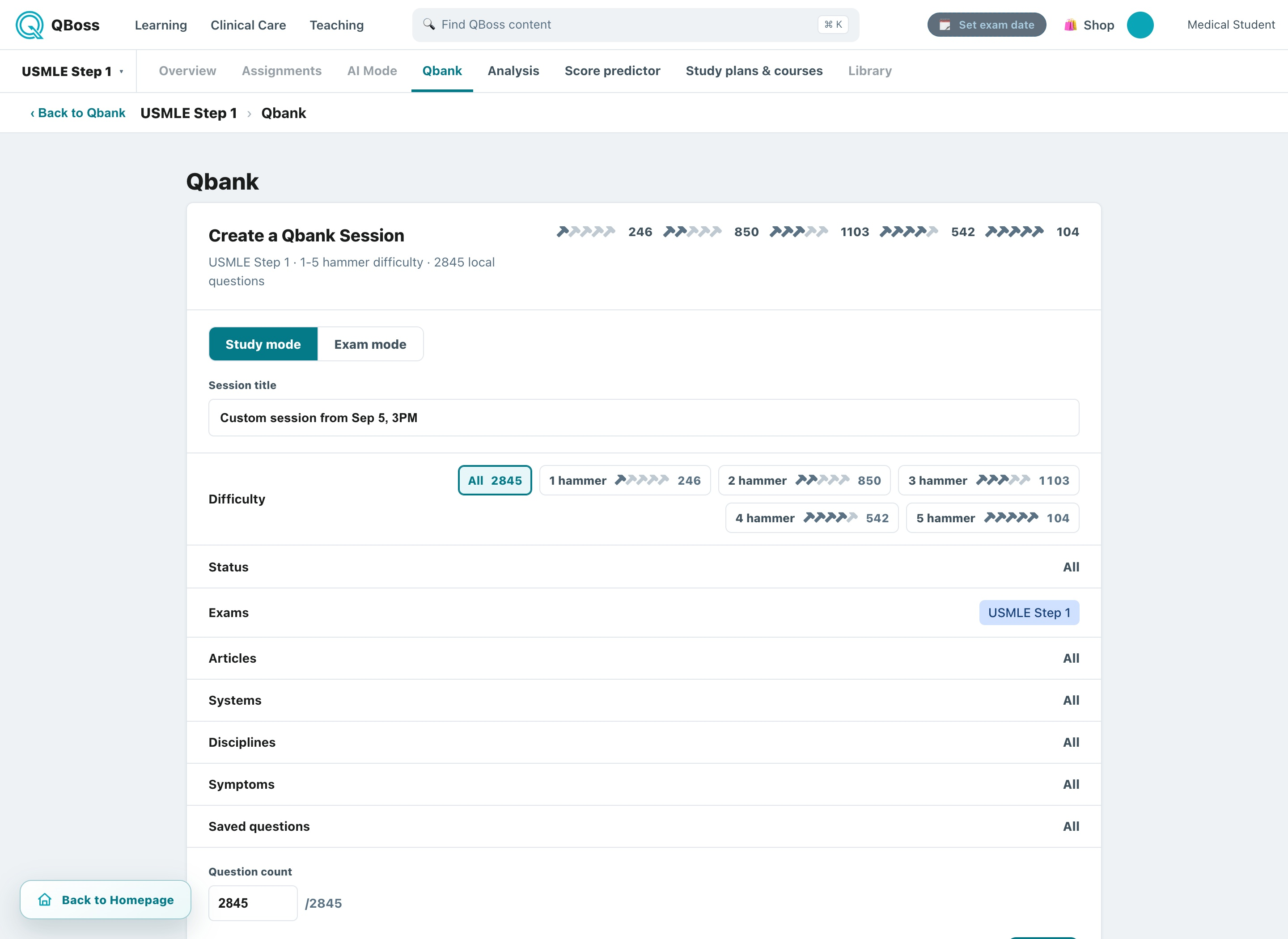Expand the Systems filter row
The height and width of the screenshot is (939, 1288).
pos(644,700)
